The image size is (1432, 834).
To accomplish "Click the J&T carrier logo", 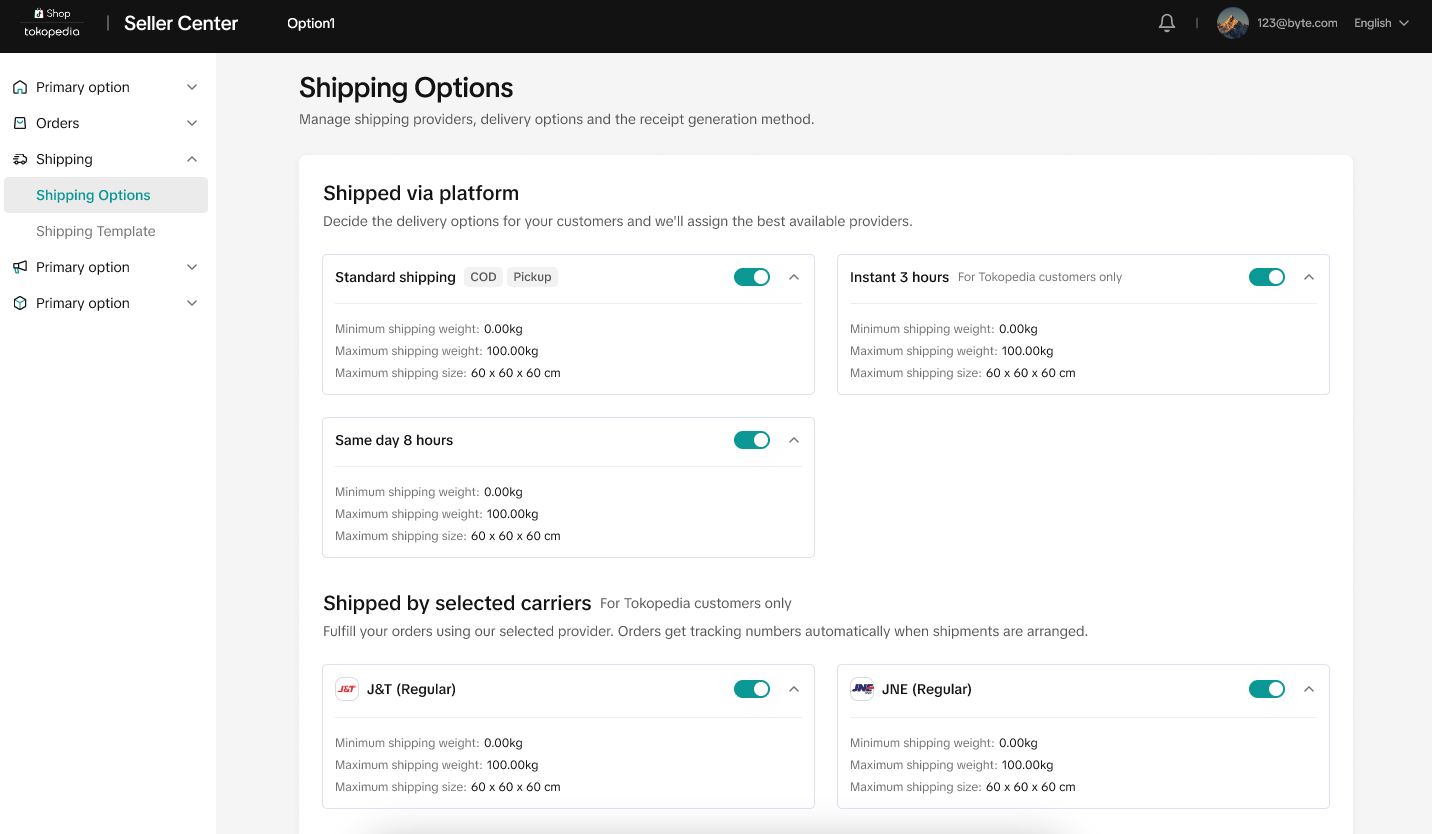I will coord(346,689).
